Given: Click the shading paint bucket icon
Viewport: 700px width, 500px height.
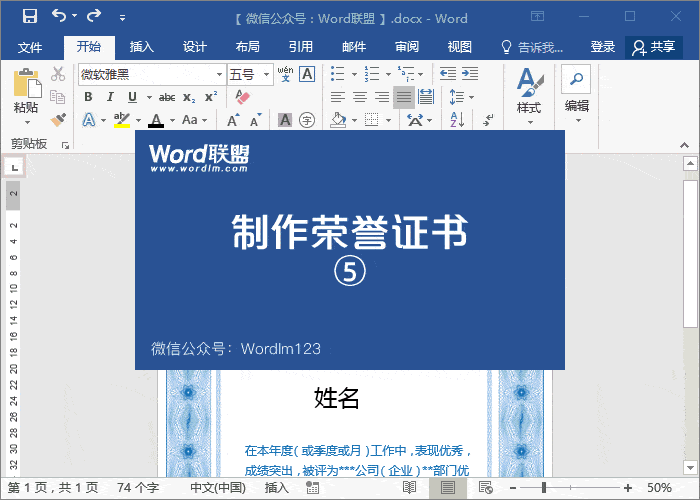Looking at the screenshot, I should click(x=338, y=120).
